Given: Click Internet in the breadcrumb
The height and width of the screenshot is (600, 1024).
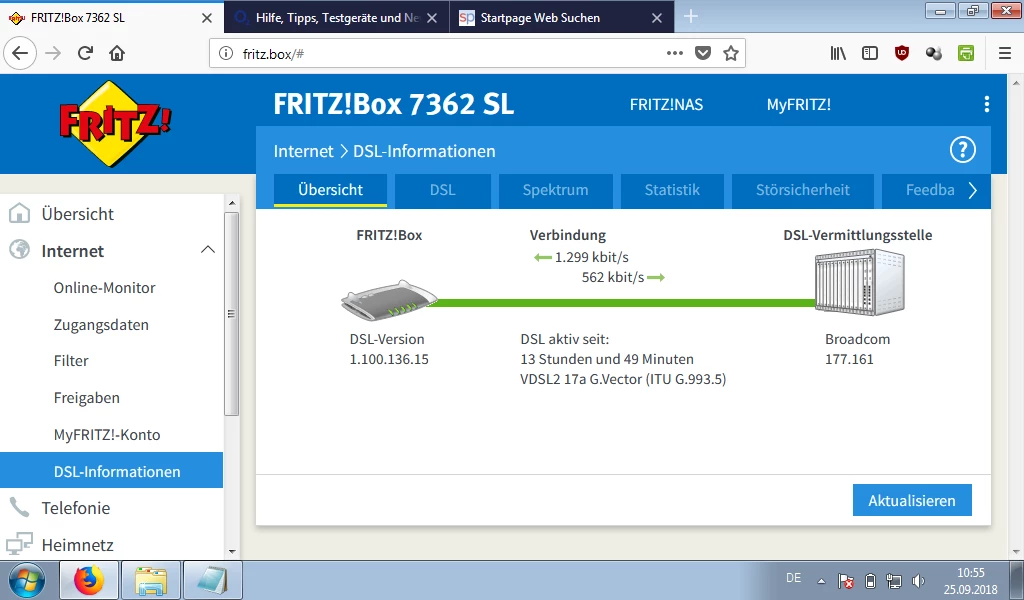Looking at the screenshot, I should pyautogui.click(x=303, y=151).
